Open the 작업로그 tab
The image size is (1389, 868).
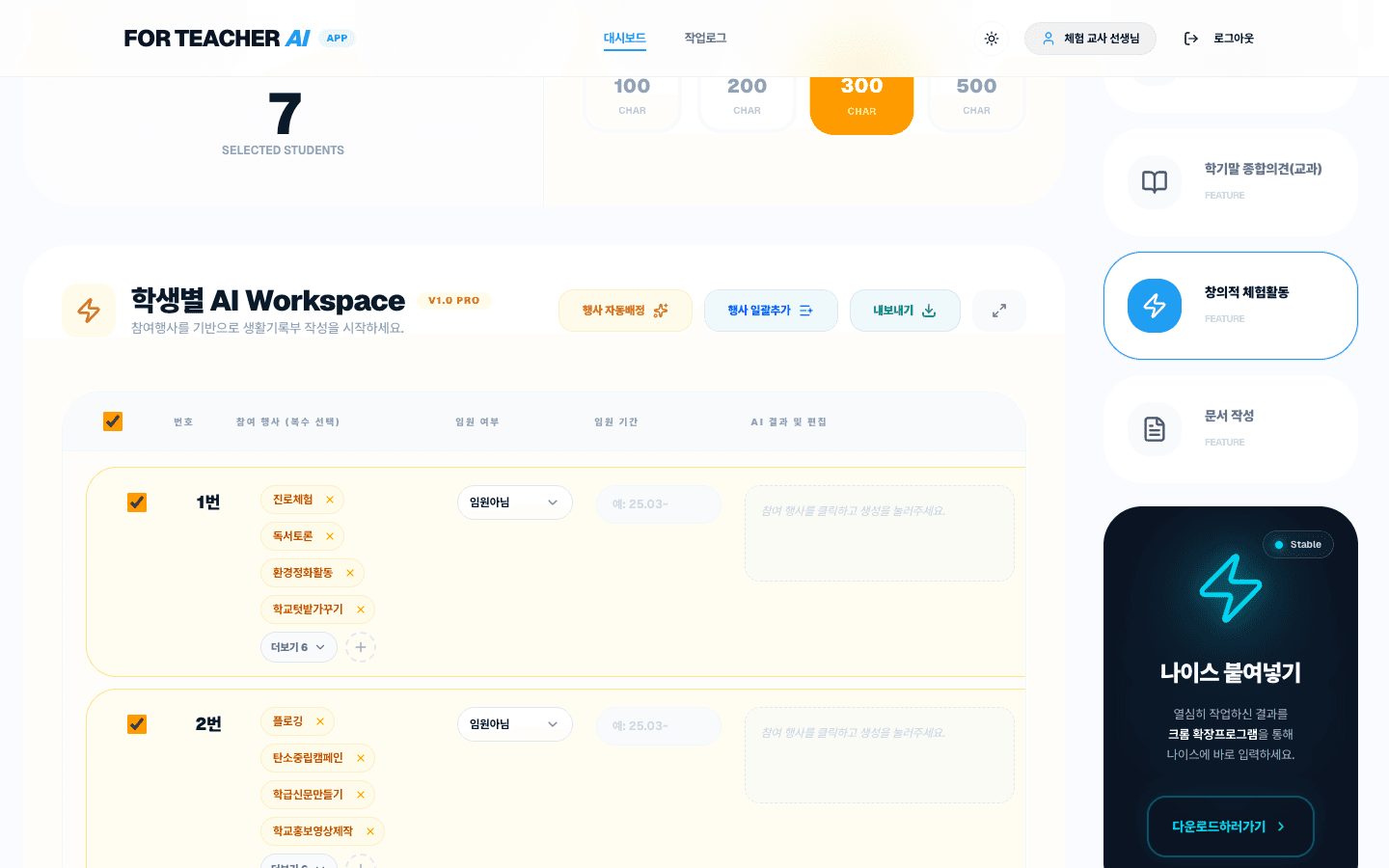point(705,39)
